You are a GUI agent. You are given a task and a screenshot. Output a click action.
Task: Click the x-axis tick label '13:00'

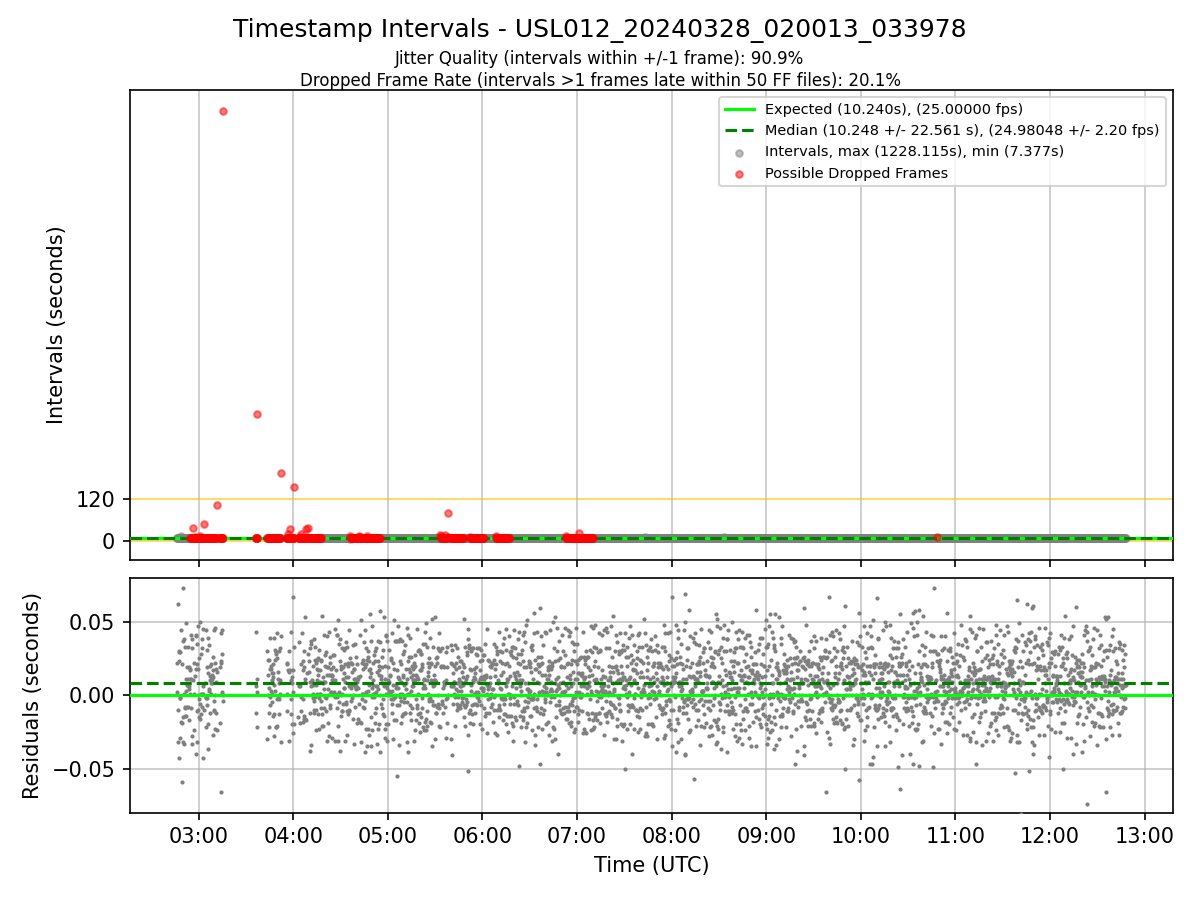[x=1145, y=834]
